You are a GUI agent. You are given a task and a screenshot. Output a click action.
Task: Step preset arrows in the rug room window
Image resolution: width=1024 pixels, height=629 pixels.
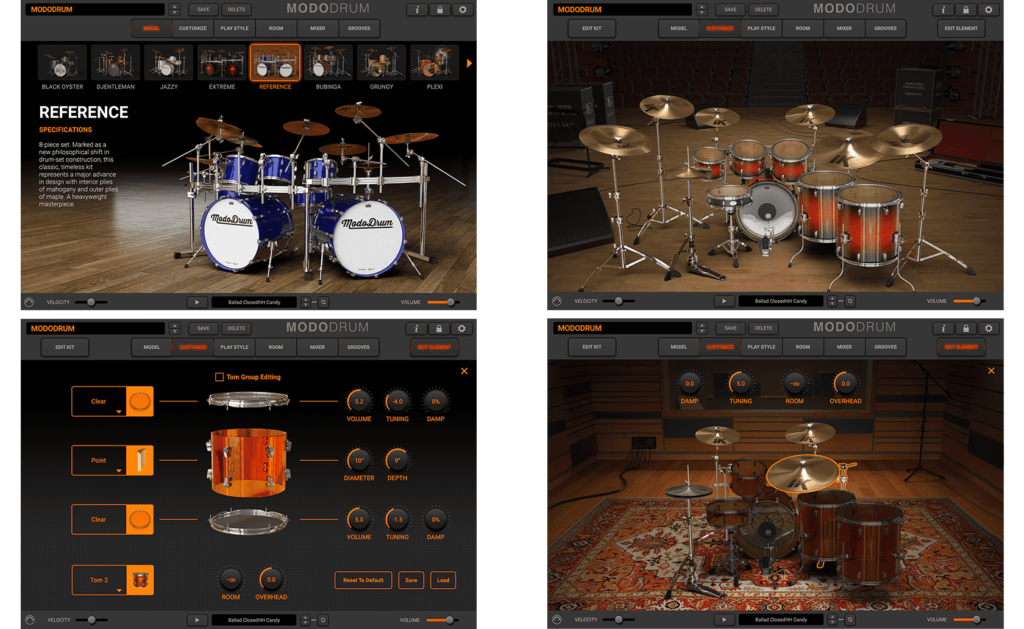point(701,328)
